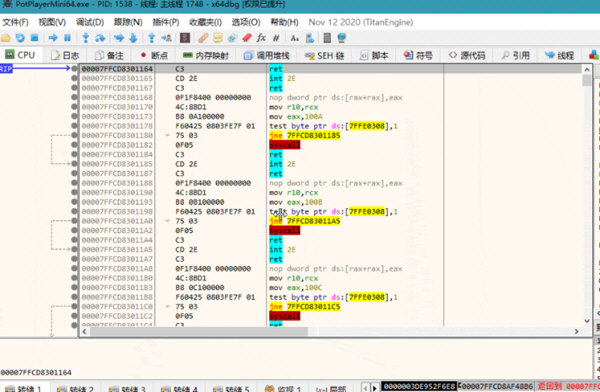The width and height of the screenshot is (600, 392).
Task: Step into the next instruction
Action: click(x=86, y=38)
